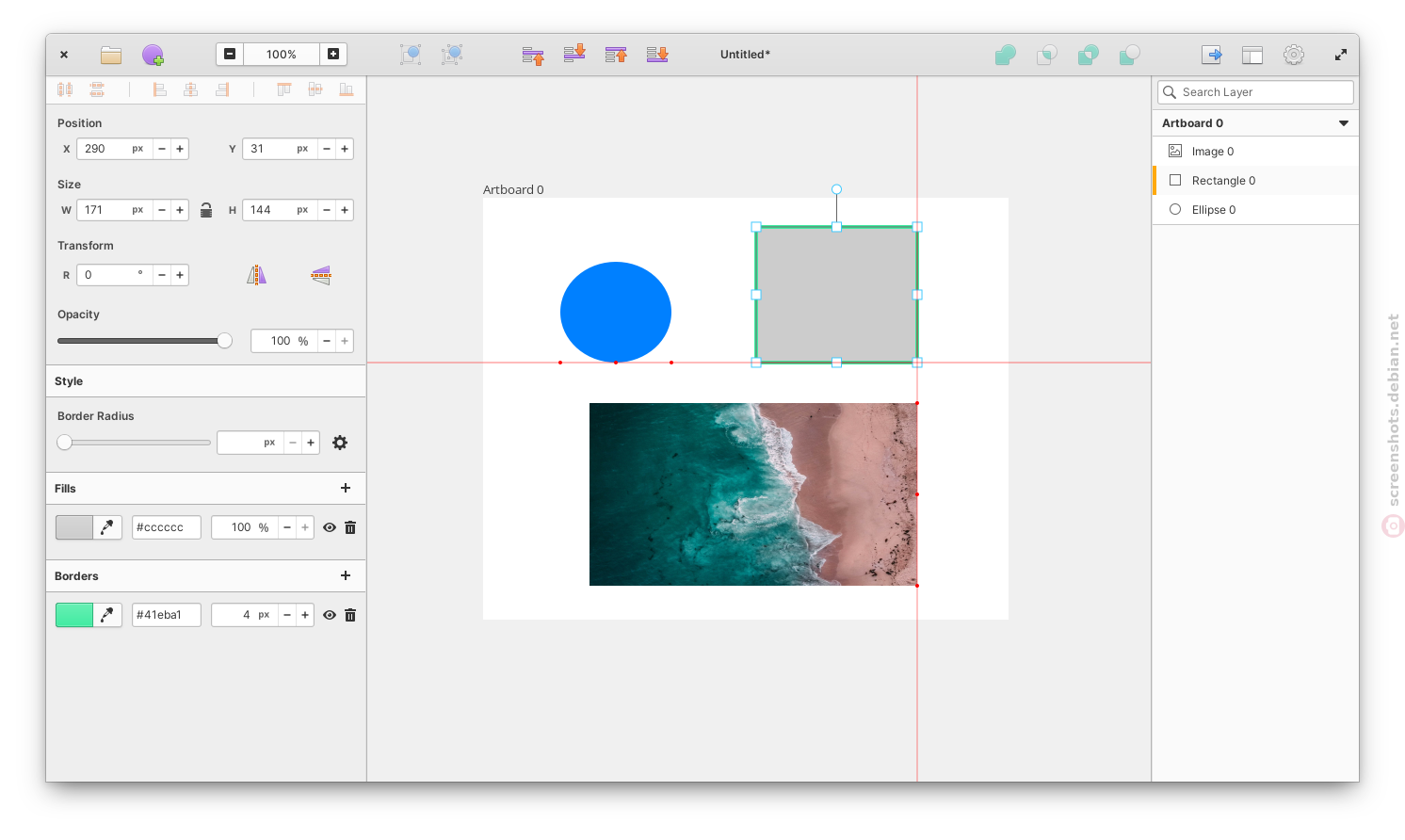Hide the #cccccc fill
1405x840 pixels.
330,527
